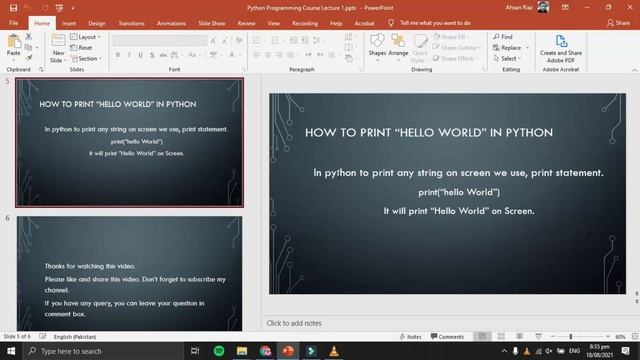Open the Ribbon Display Options button

(565, 7)
